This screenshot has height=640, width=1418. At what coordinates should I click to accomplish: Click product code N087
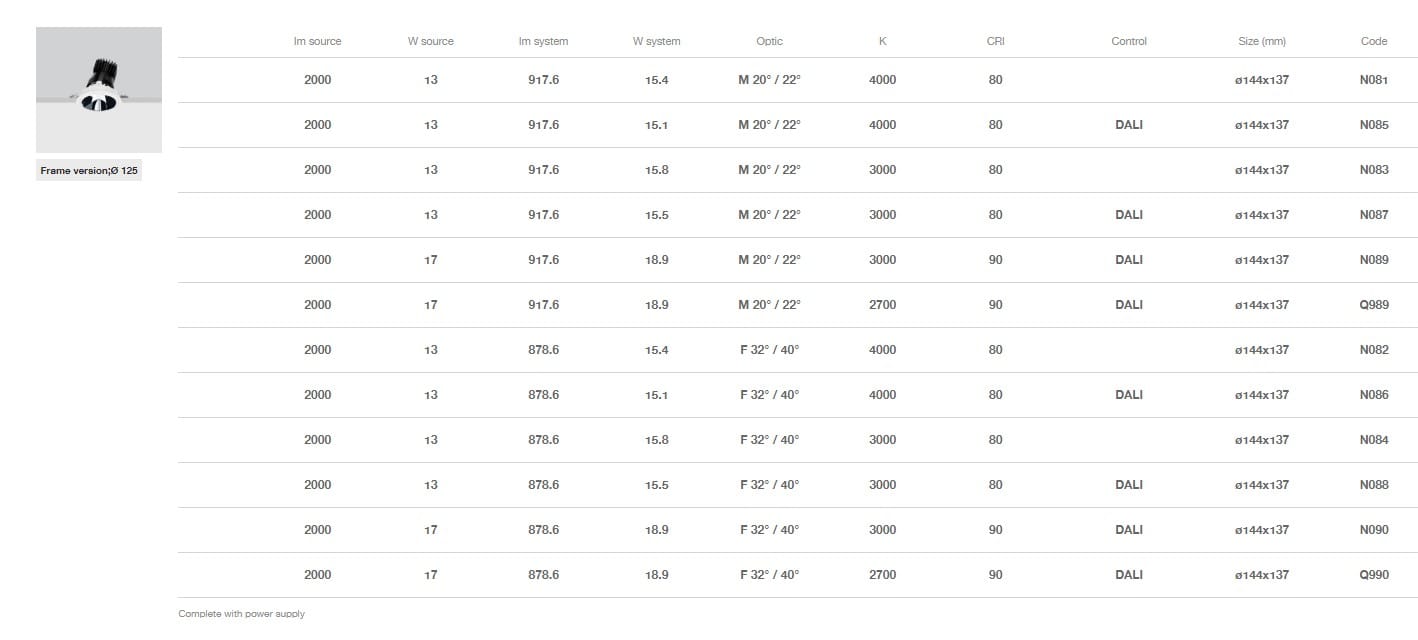[x=1373, y=215]
